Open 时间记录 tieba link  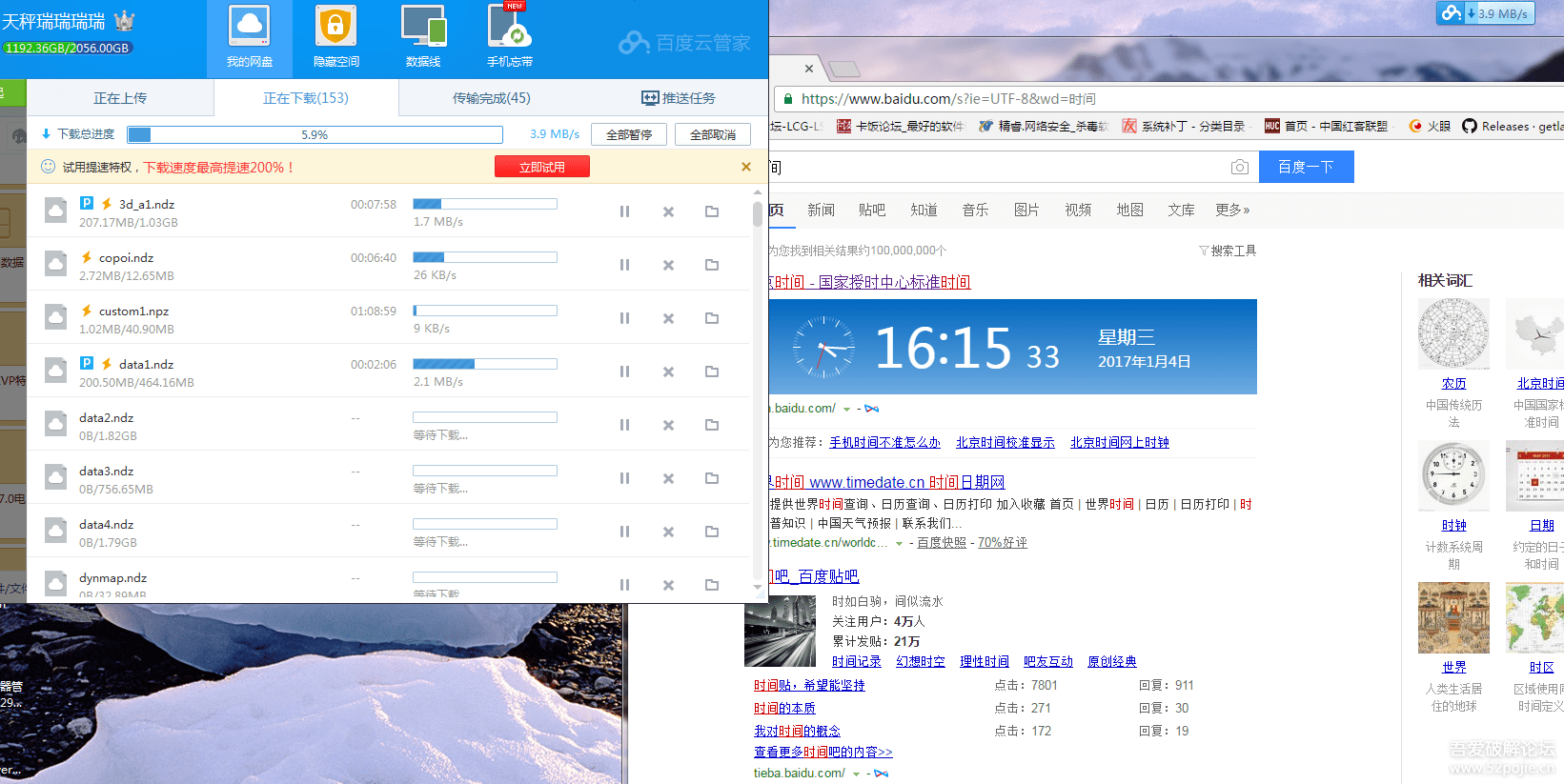(x=856, y=661)
